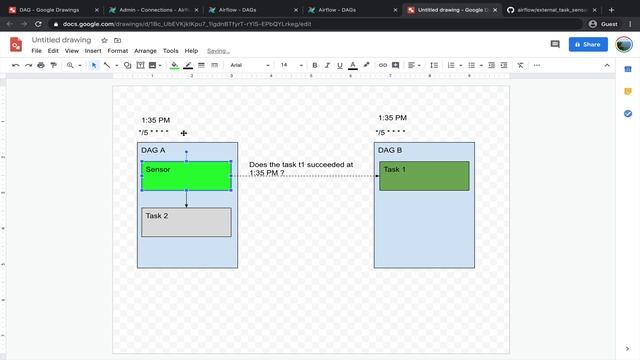Image resolution: width=640 pixels, height=360 pixels.
Task: Select the arrow select tool
Action: [x=94, y=65]
